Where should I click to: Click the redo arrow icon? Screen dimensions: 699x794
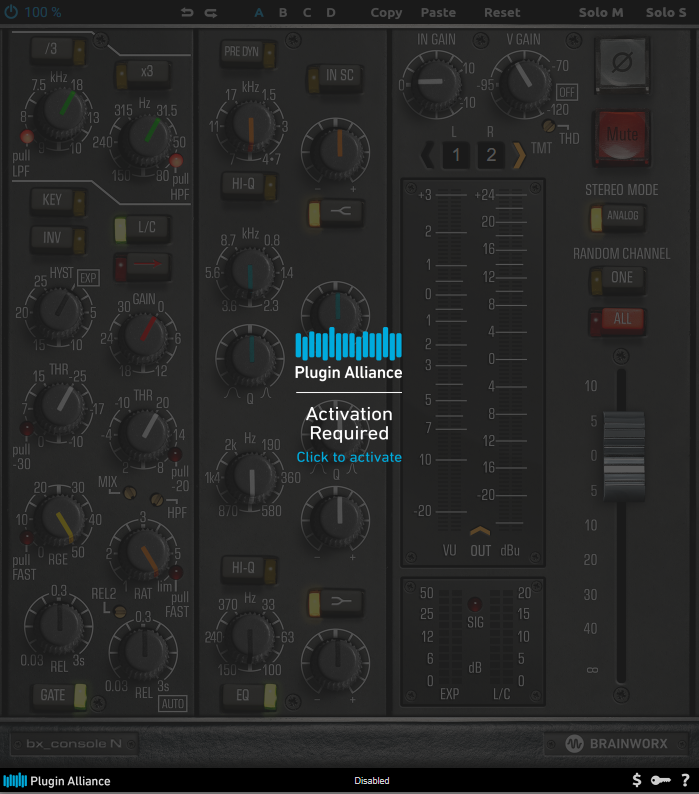(211, 13)
